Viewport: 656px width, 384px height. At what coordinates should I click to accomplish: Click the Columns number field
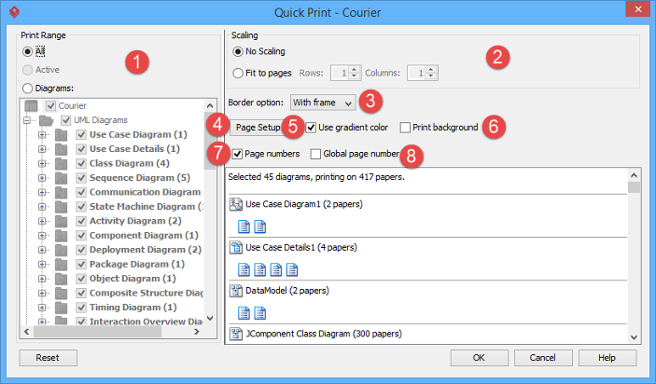pyautogui.click(x=417, y=73)
